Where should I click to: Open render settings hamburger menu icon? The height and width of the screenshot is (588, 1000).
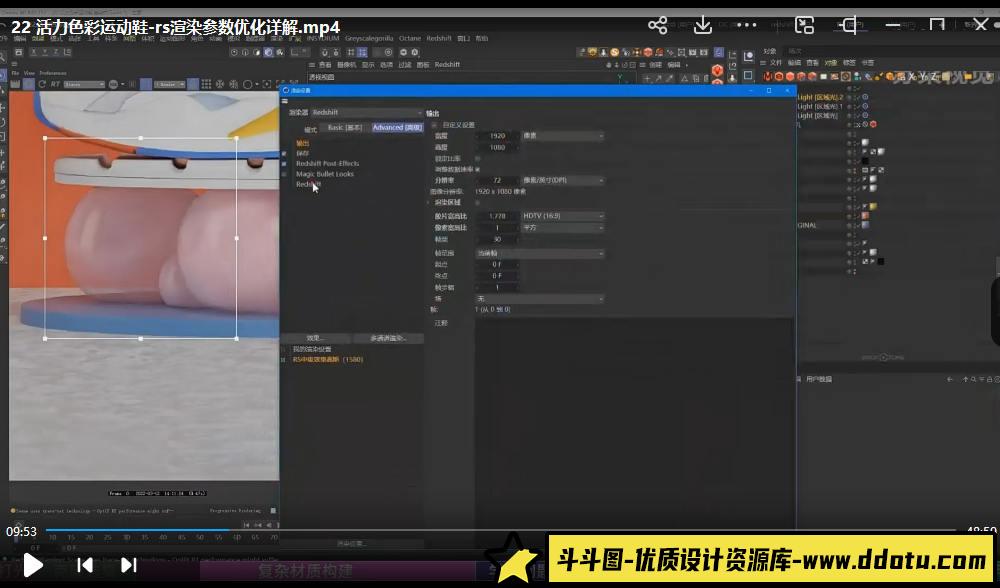(x=284, y=101)
